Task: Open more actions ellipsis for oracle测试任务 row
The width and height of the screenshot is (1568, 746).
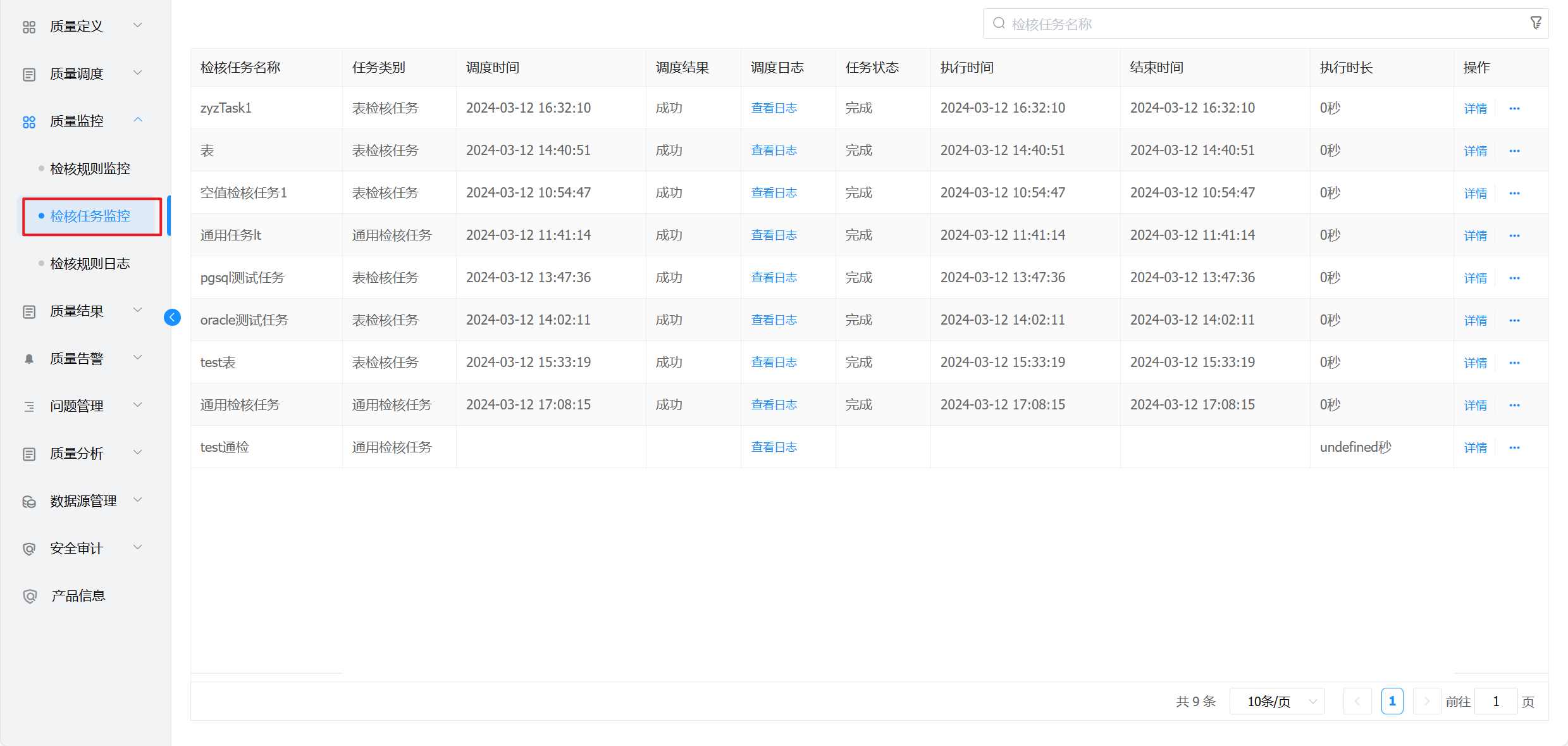Action: pyautogui.click(x=1514, y=321)
